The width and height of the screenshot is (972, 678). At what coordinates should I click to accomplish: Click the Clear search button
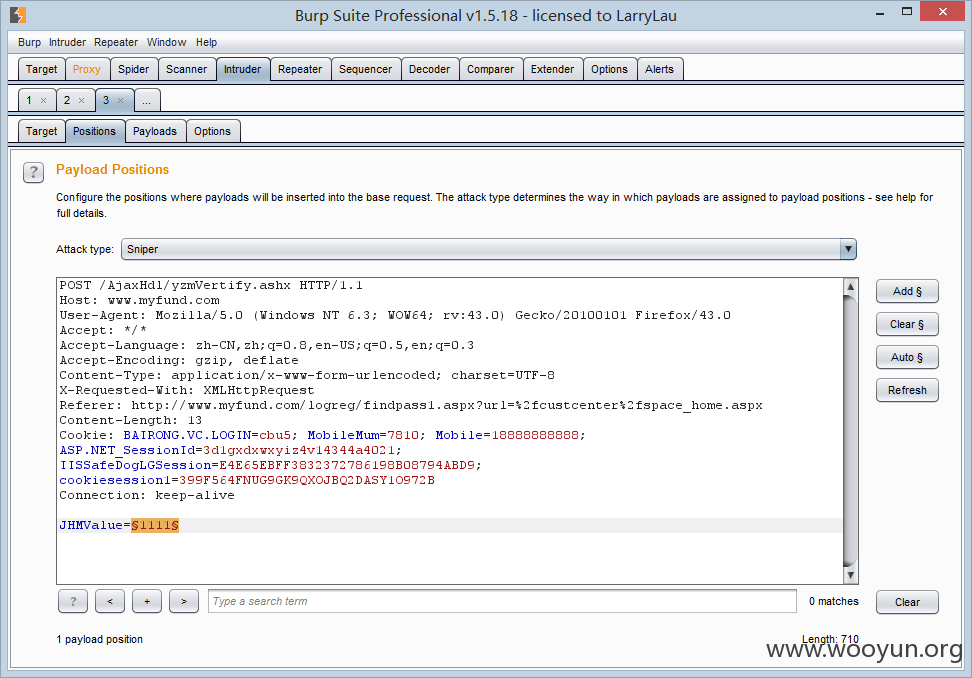(x=907, y=602)
